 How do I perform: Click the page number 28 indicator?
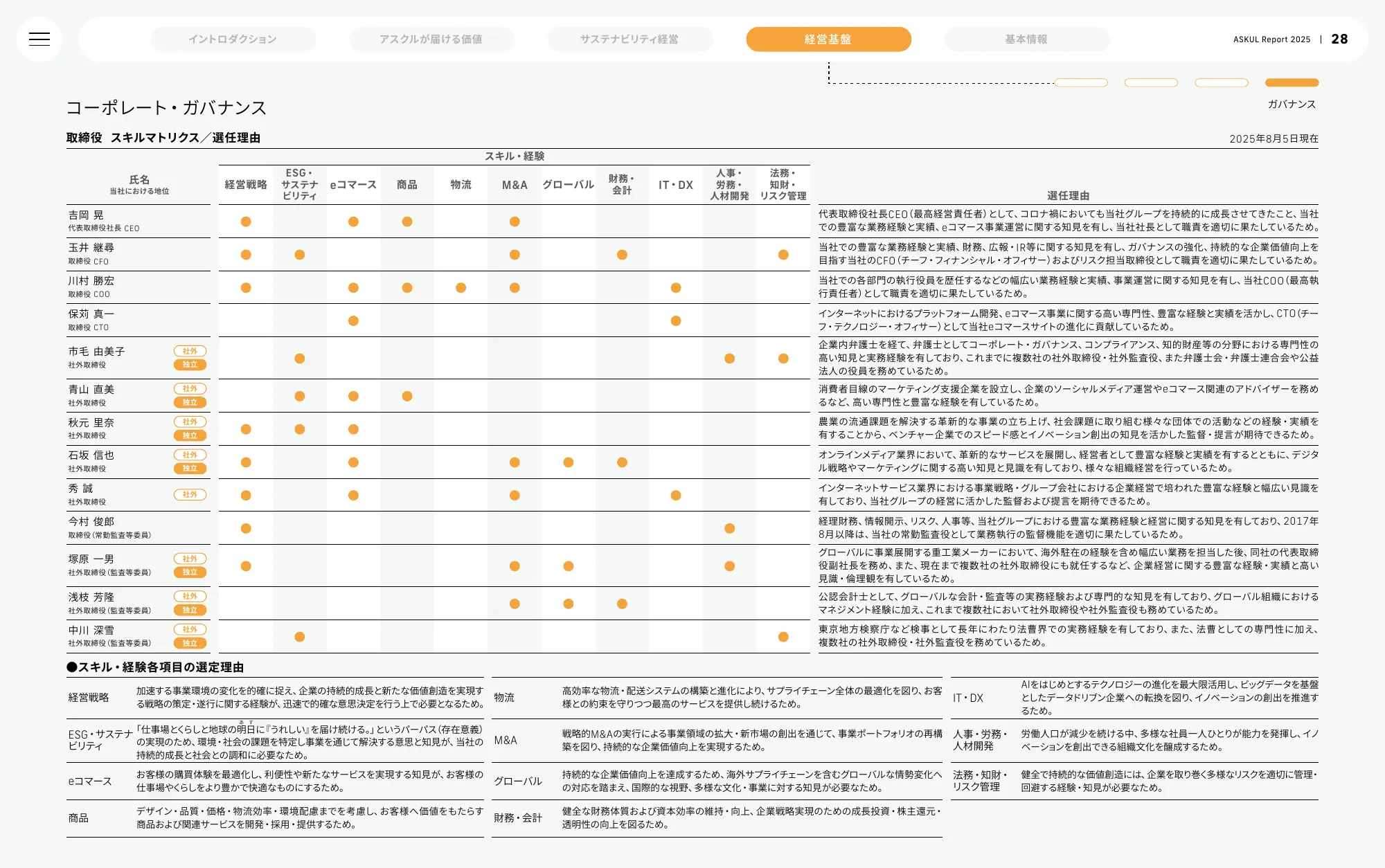[x=1341, y=39]
